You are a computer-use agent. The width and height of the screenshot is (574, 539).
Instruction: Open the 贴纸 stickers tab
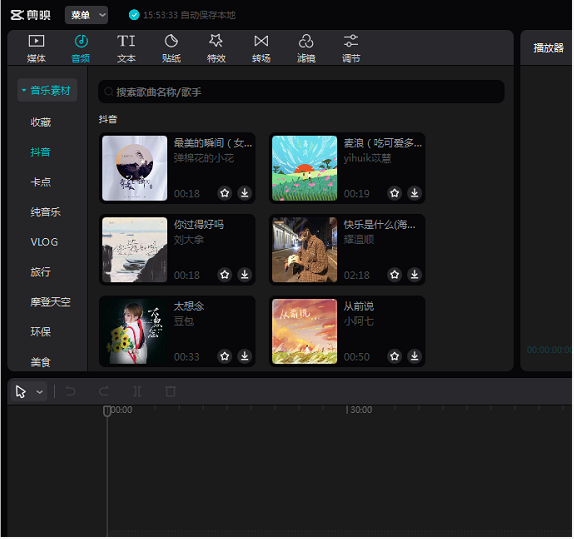(x=171, y=48)
